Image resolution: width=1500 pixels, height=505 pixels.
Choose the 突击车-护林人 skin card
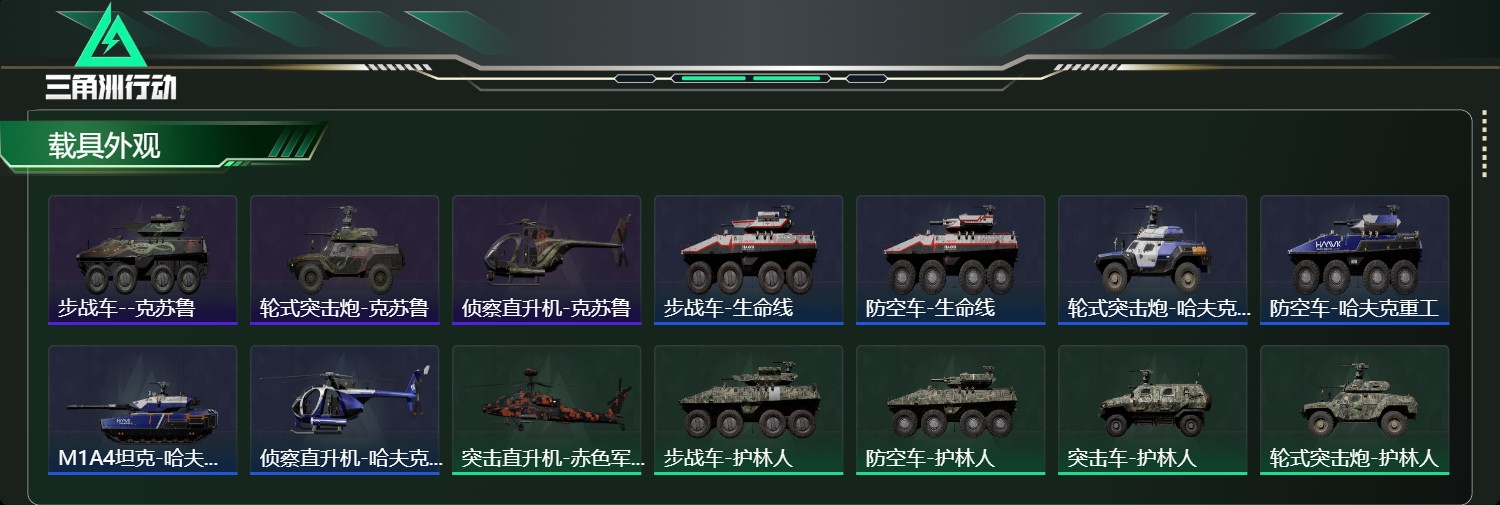coord(1153,410)
